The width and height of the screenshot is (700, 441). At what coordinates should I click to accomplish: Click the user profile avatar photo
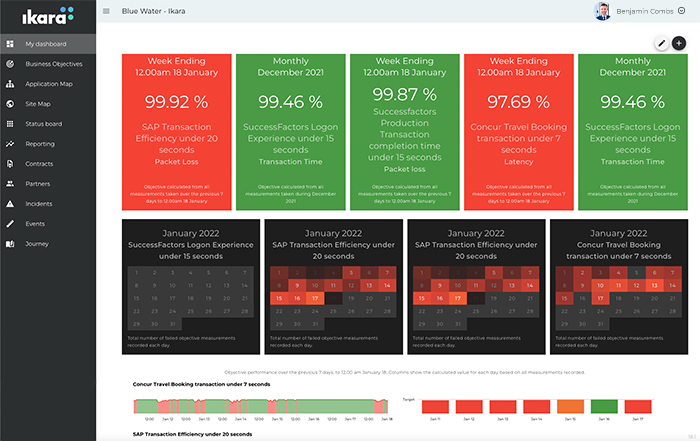pos(601,12)
